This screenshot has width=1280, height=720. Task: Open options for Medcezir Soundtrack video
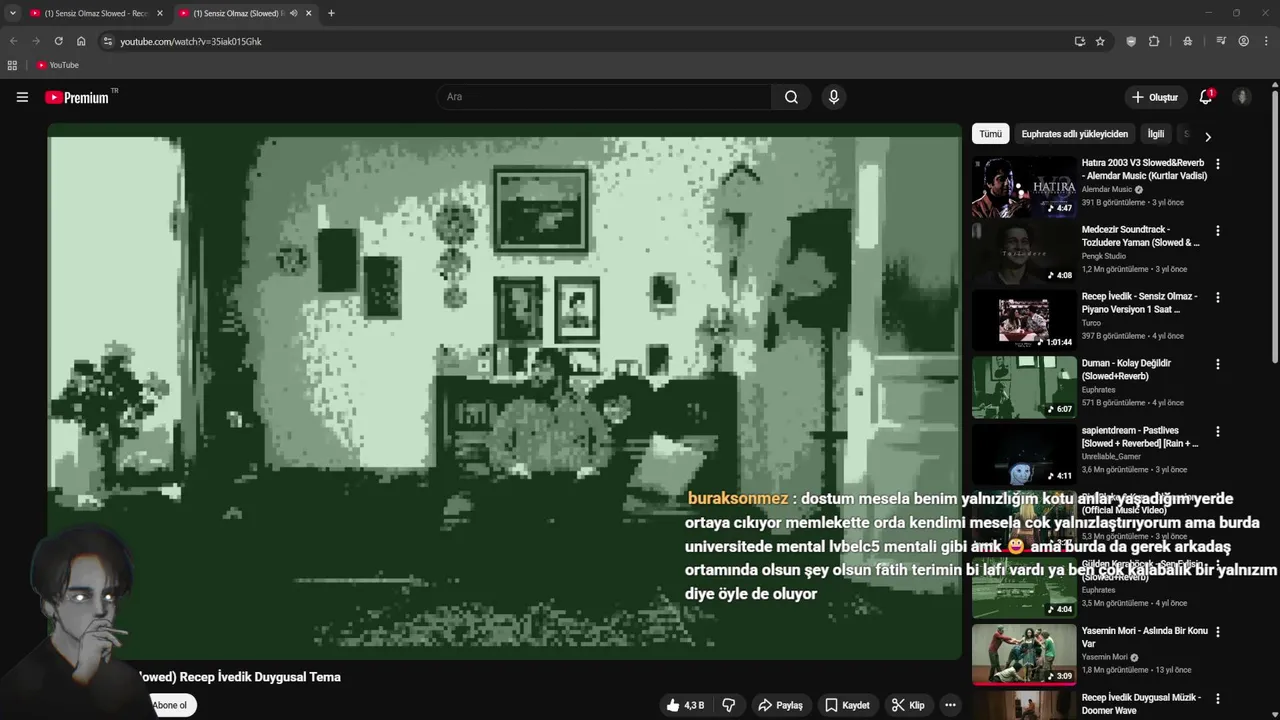[x=1217, y=231]
